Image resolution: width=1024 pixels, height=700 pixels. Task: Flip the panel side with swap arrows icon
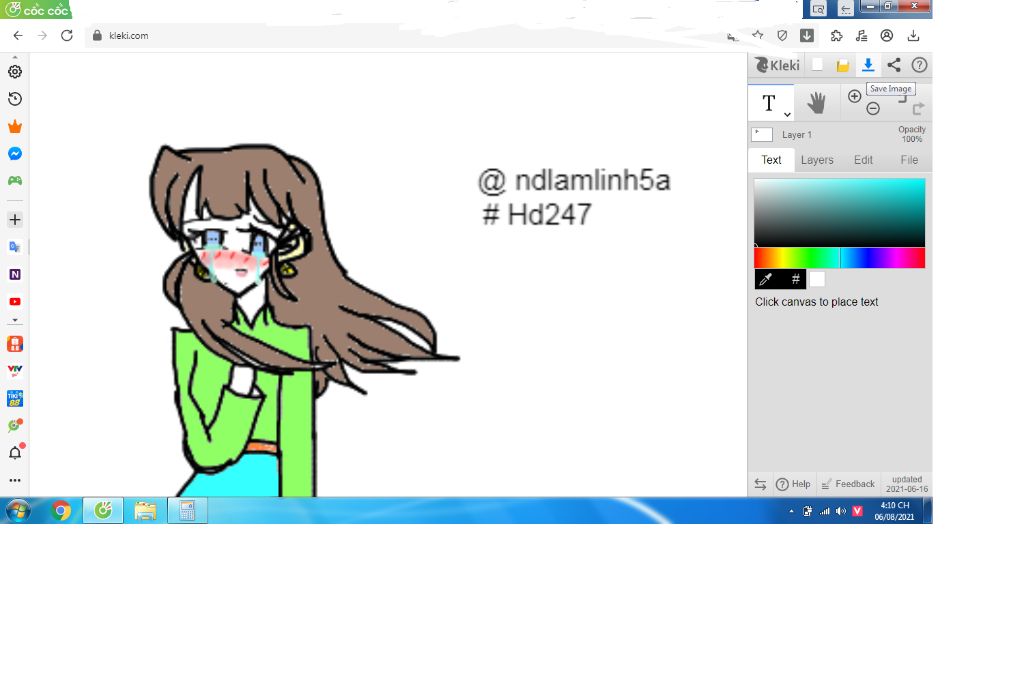tap(760, 484)
